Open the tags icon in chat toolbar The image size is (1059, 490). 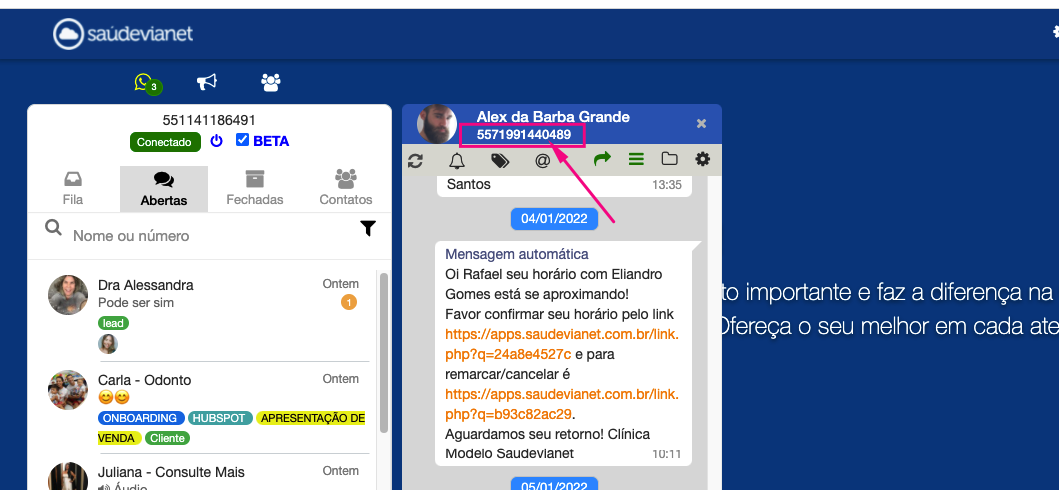point(500,161)
